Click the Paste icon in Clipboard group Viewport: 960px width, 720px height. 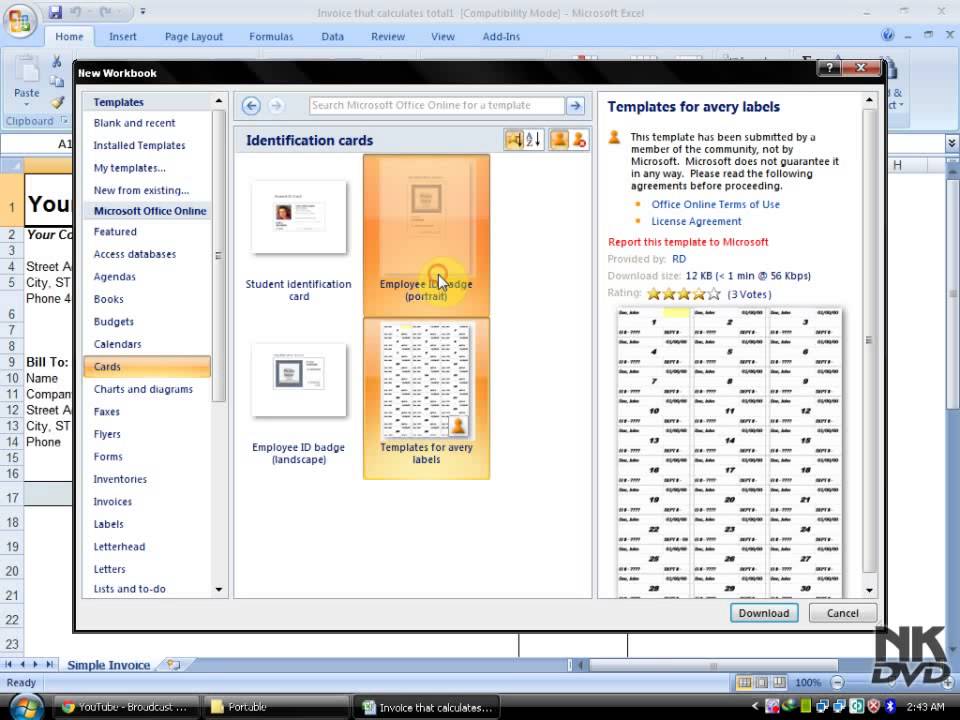coord(26,70)
